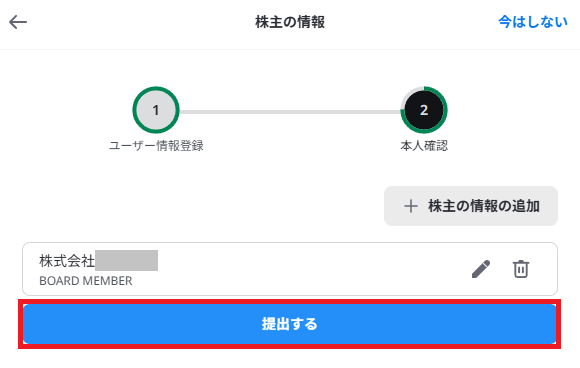This screenshot has height=368, width=580.
Task: Open the 株式会社 shareholder card
Action: tap(290, 269)
